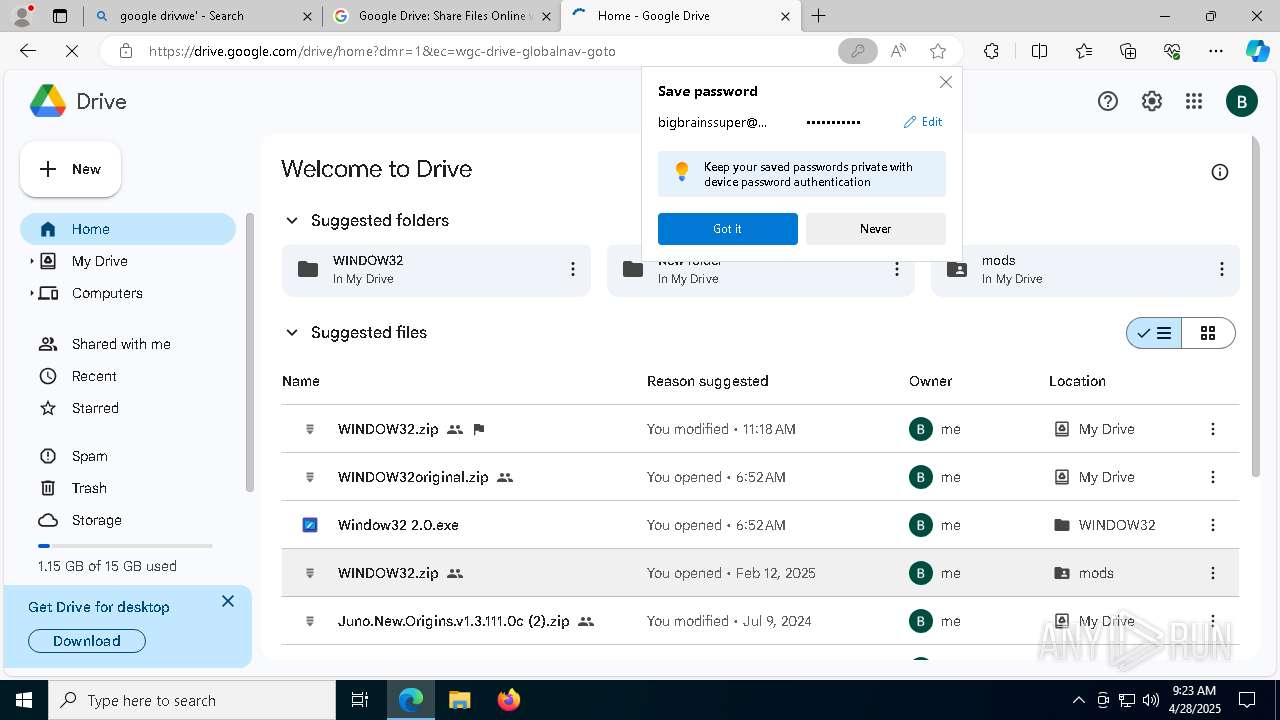Open Edge Copilot sidebar icon
The width and height of the screenshot is (1280, 720).
(x=1257, y=51)
